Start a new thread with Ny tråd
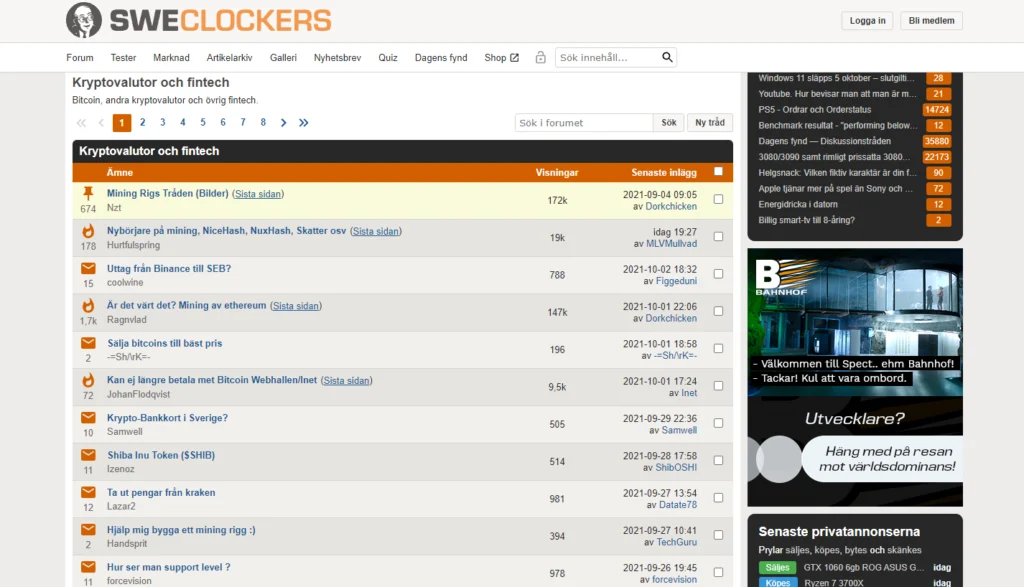The width and height of the screenshot is (1024, 587). 710,123
